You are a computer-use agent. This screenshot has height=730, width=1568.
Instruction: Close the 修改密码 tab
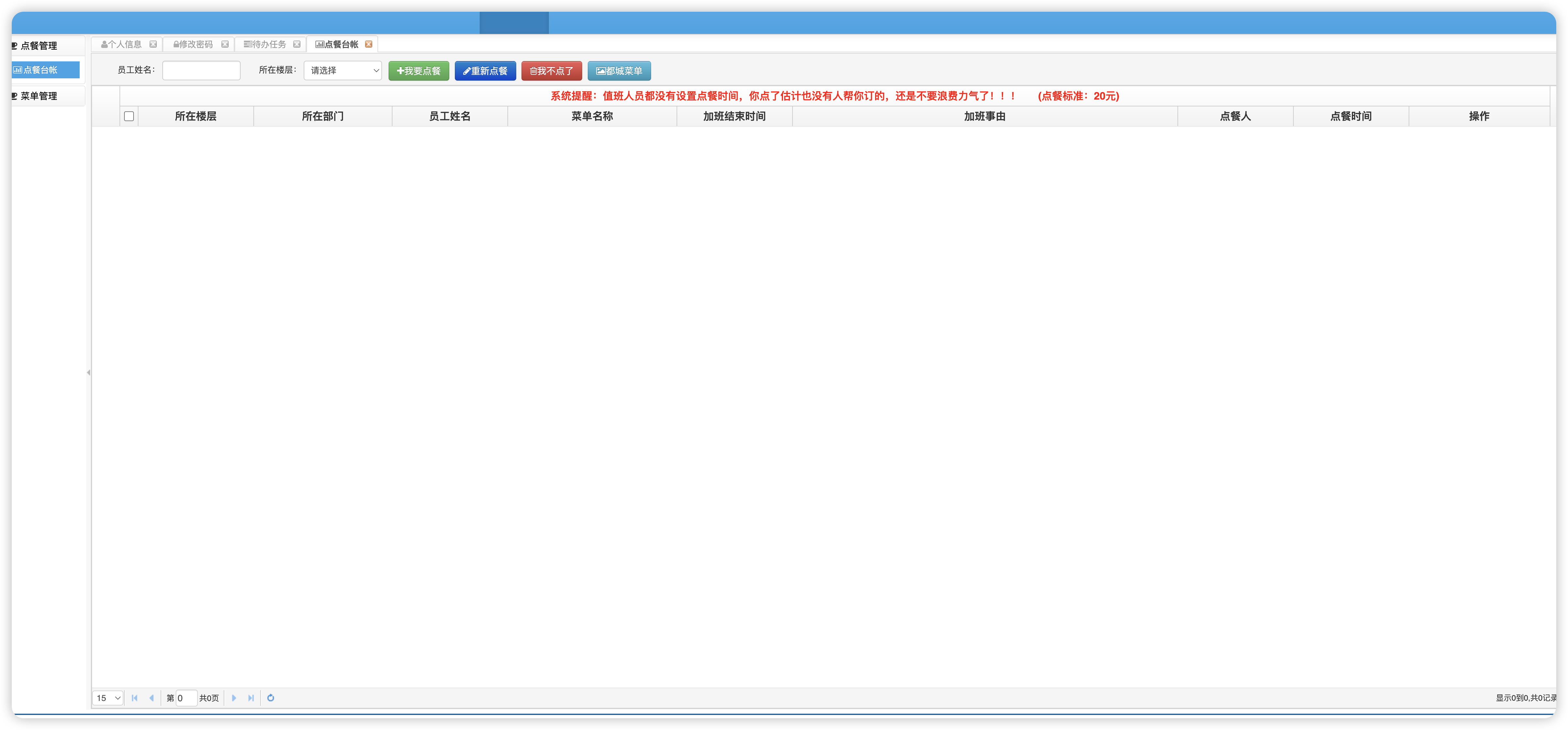point(225,44)
